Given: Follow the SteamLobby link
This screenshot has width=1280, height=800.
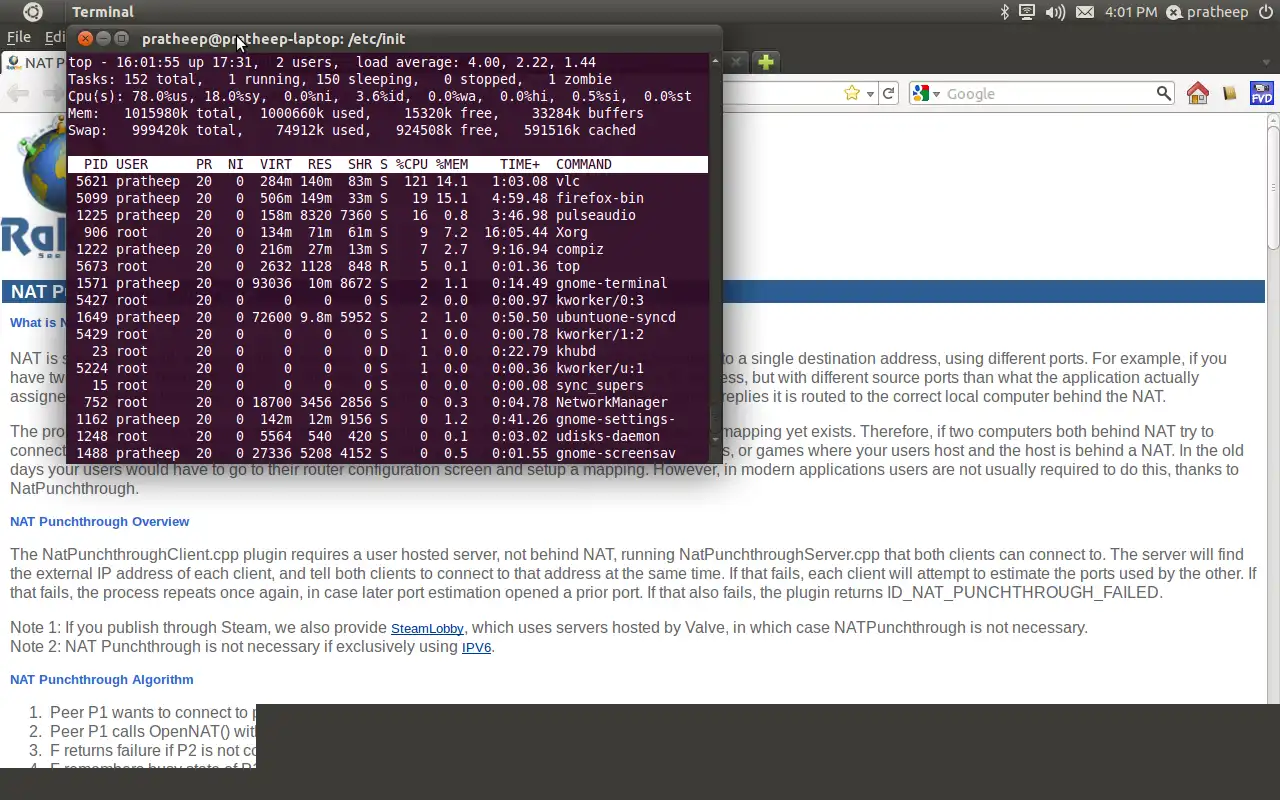Looking at the screenshot, I should pyautogui.click(x=427, y=628).
